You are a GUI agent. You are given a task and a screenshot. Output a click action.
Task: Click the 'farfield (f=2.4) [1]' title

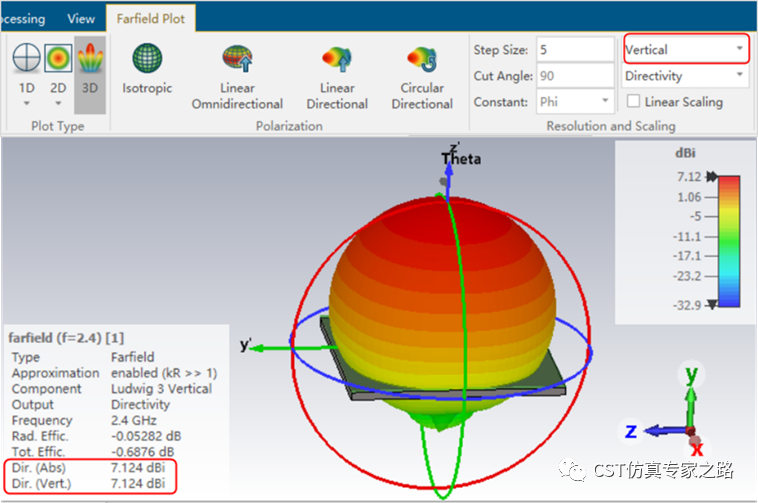click(x=66, y=338)
